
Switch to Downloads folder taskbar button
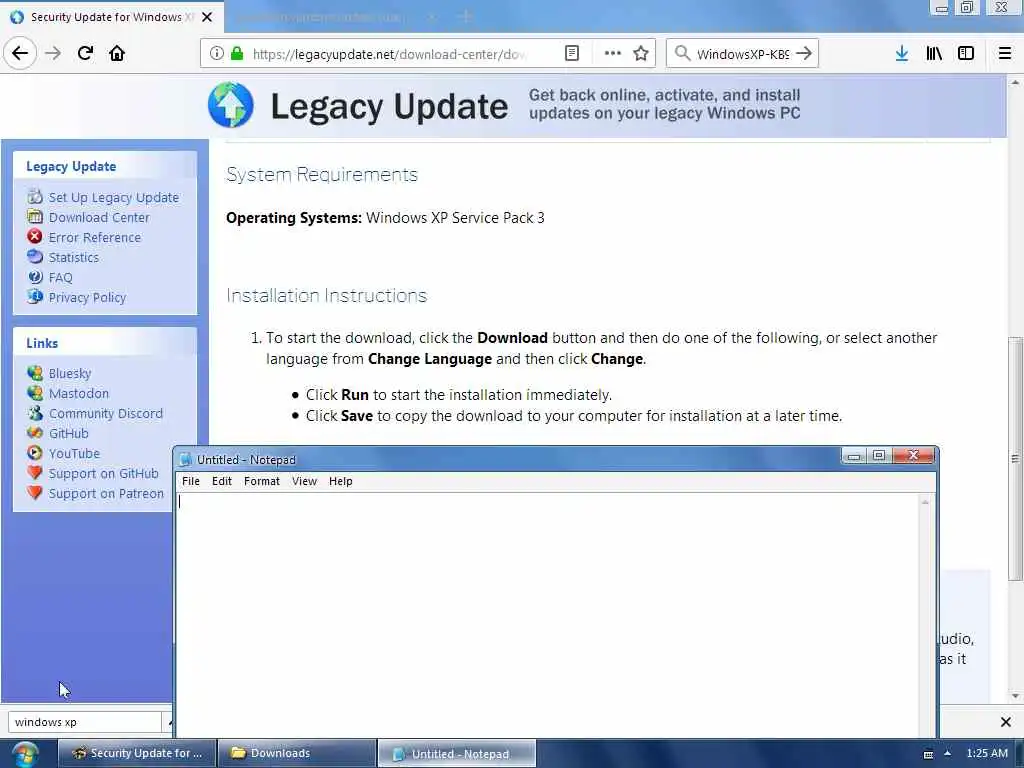296,753
